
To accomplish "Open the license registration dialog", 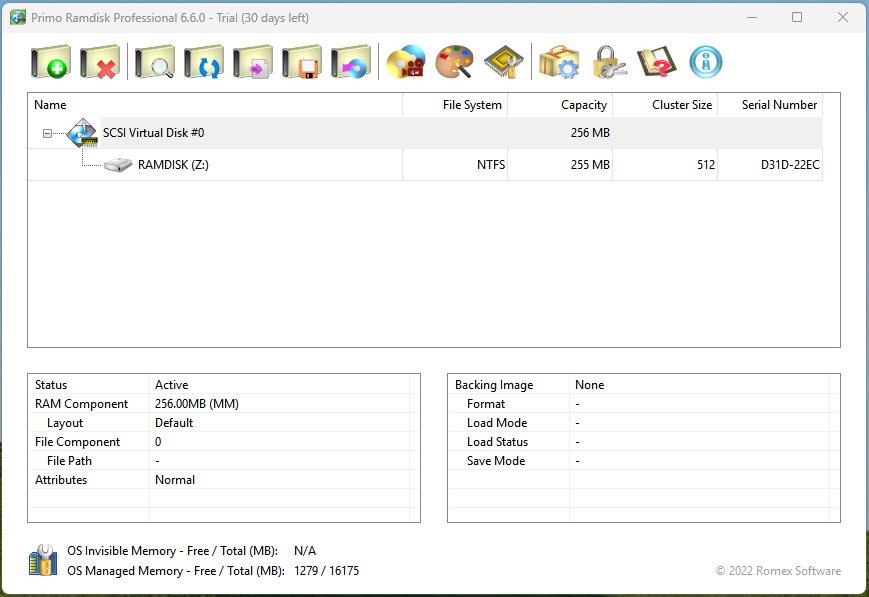I will click(607, 61).
